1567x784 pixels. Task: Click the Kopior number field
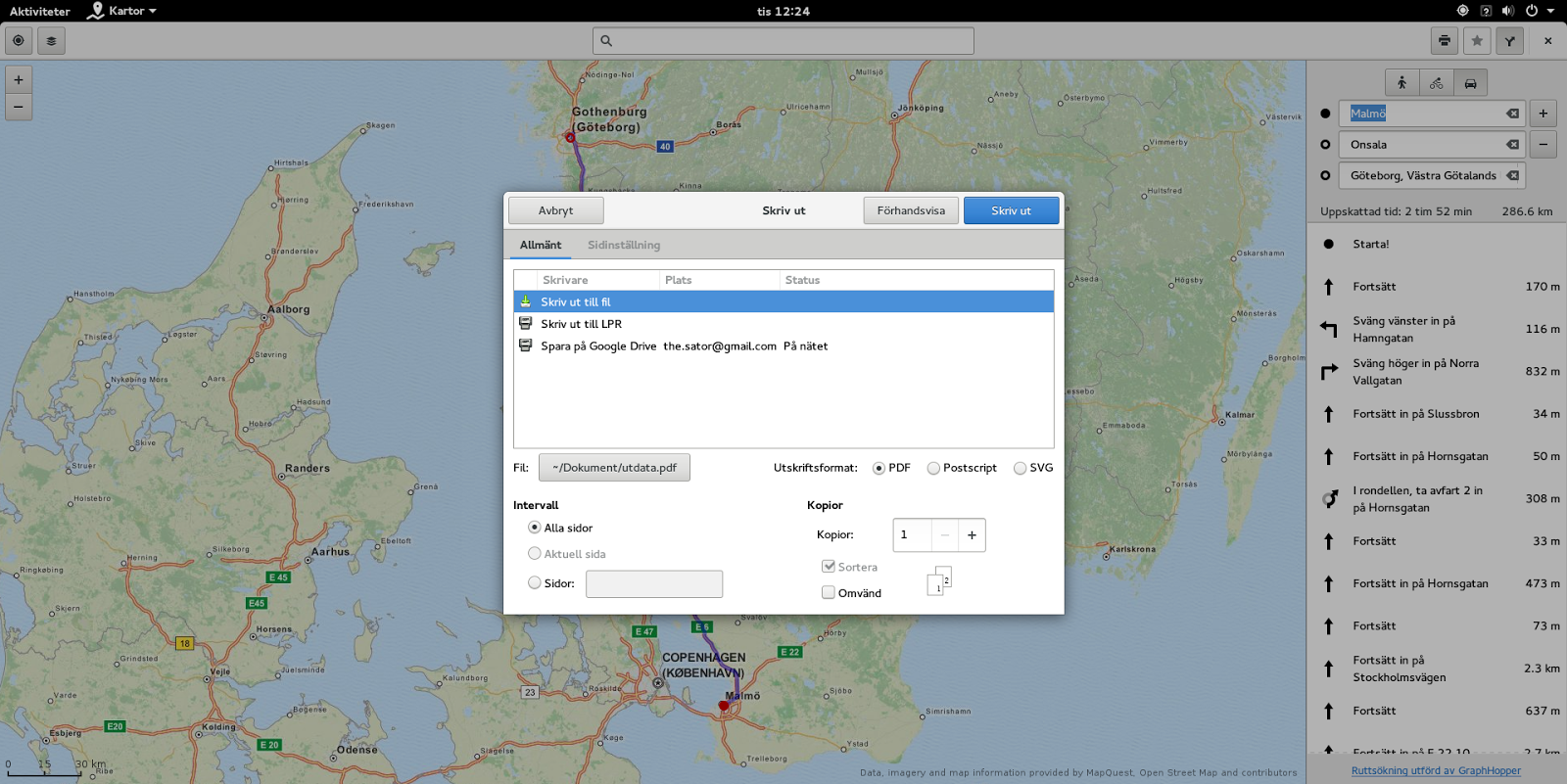tap(912, 535)
